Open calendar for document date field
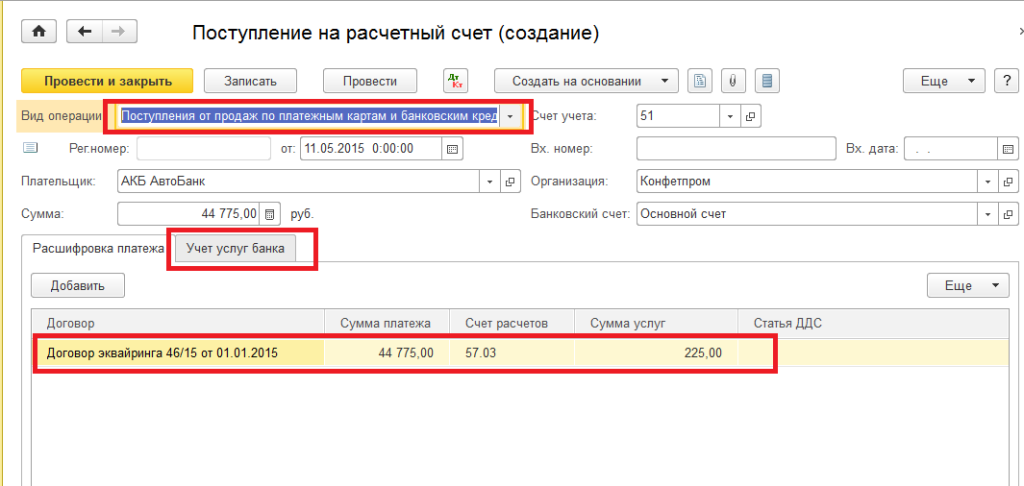 pos(452,148)
